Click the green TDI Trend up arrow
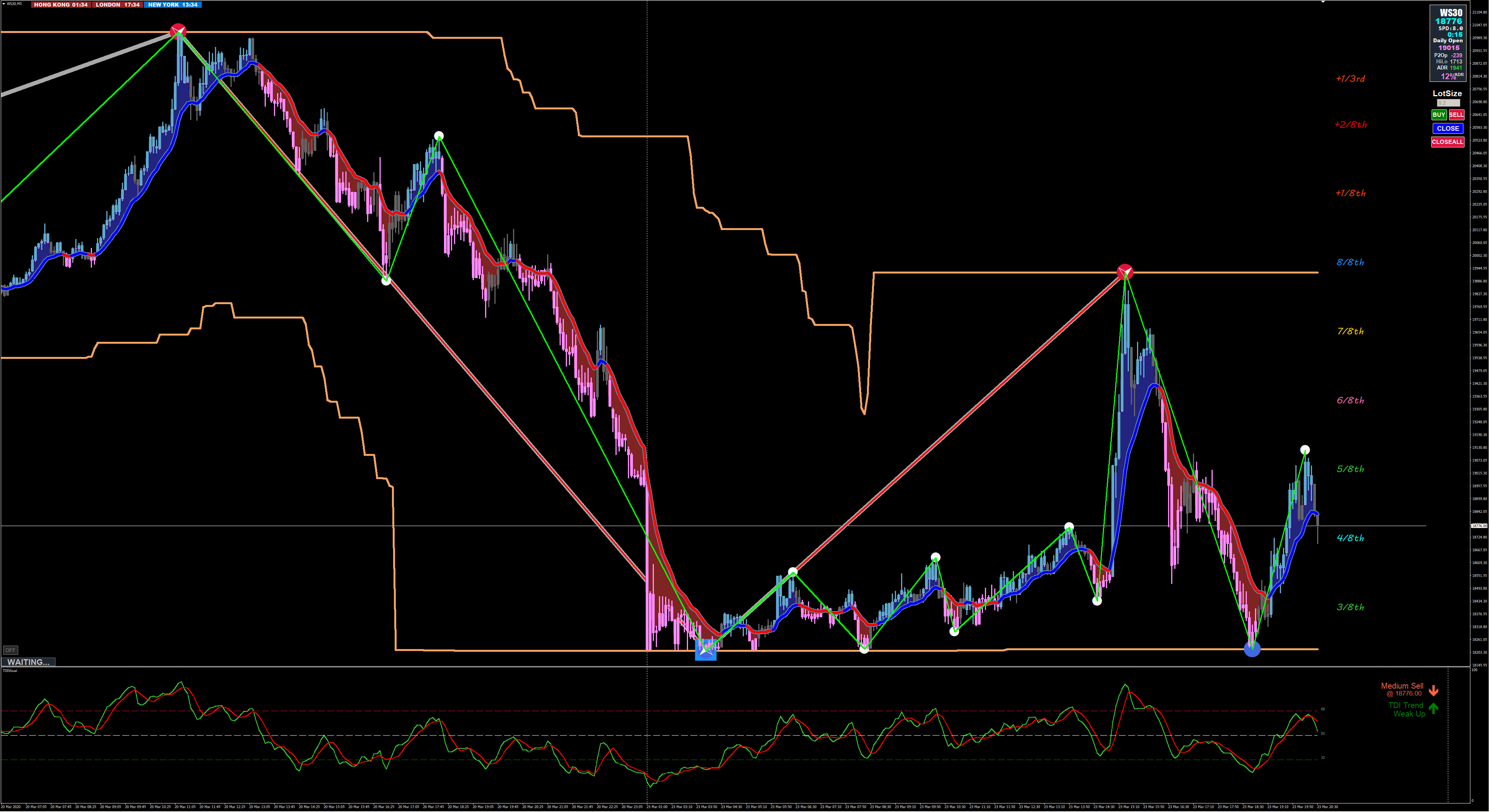 click(1434, 708)
